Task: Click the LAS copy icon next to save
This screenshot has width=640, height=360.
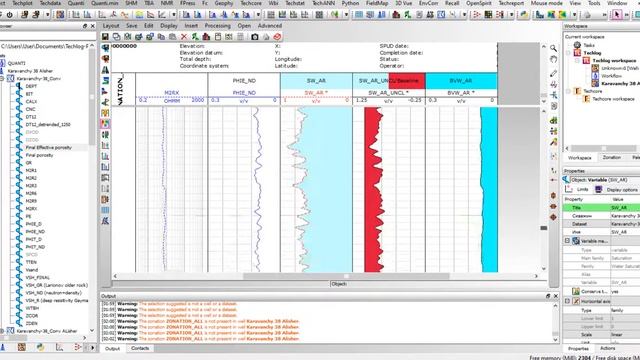Action: click(x=116, y=37)
